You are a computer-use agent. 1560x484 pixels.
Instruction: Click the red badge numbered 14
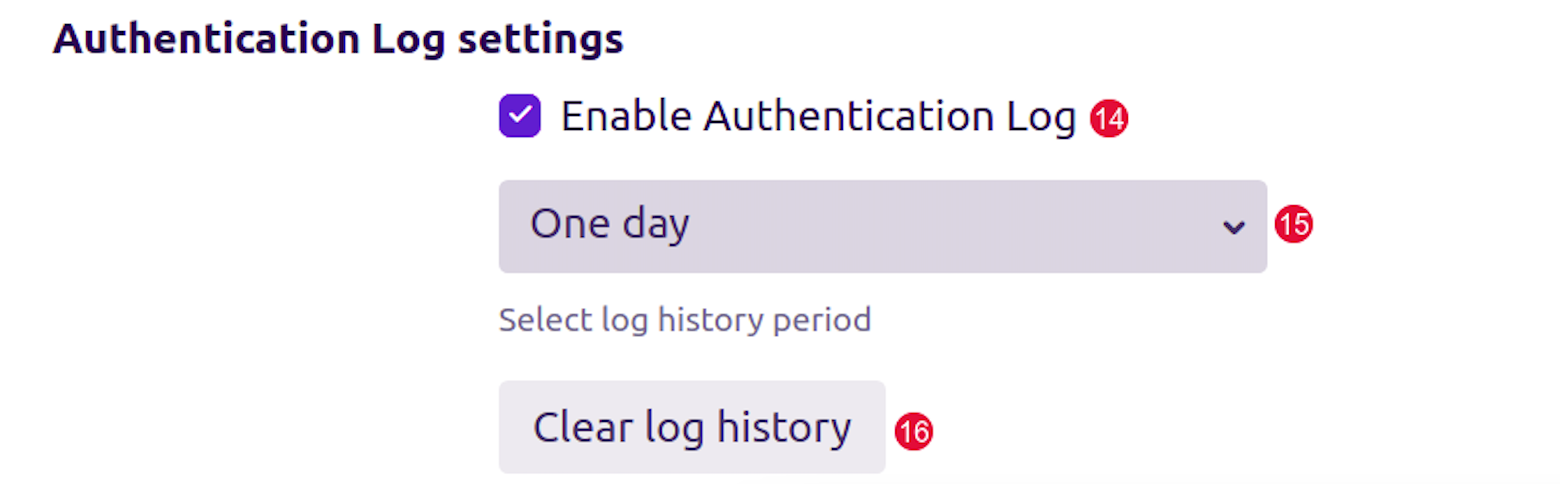pos(1109,119)
